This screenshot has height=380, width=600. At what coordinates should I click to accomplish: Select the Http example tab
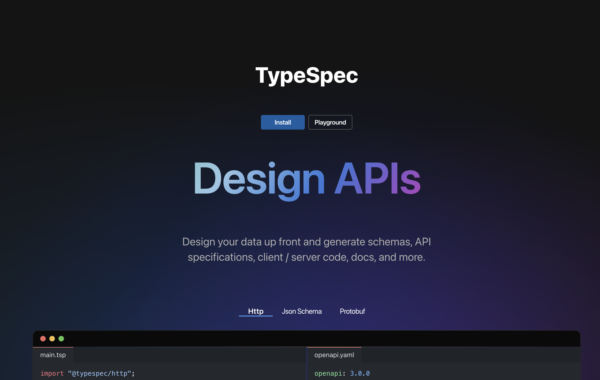tap(256, 311)
